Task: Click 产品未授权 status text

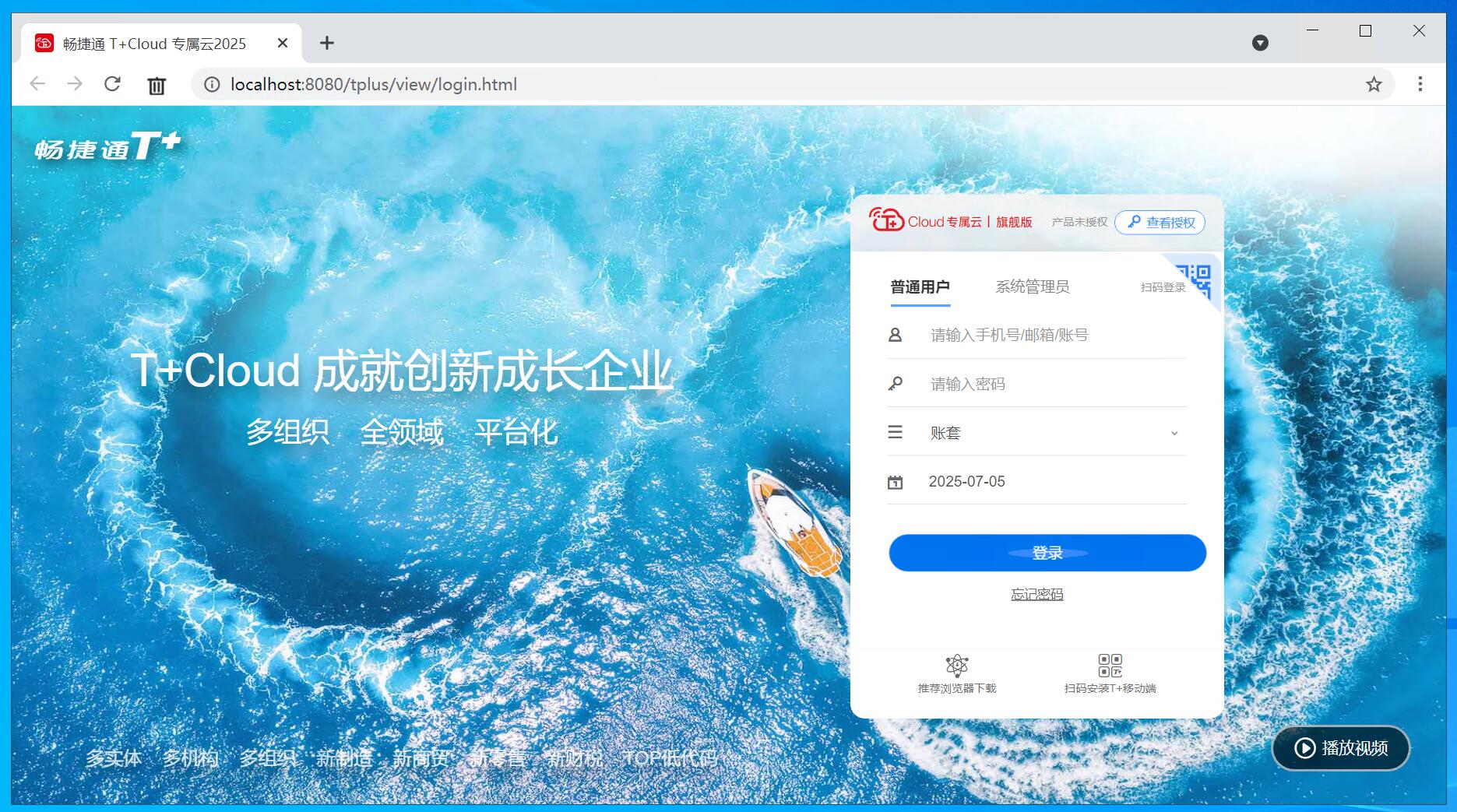Action: [1079, 222]
